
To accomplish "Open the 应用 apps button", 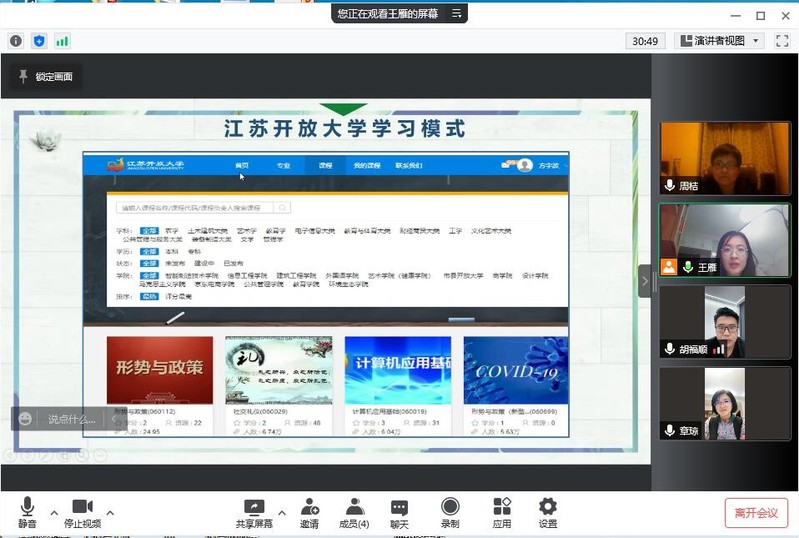I will [502, 513].
